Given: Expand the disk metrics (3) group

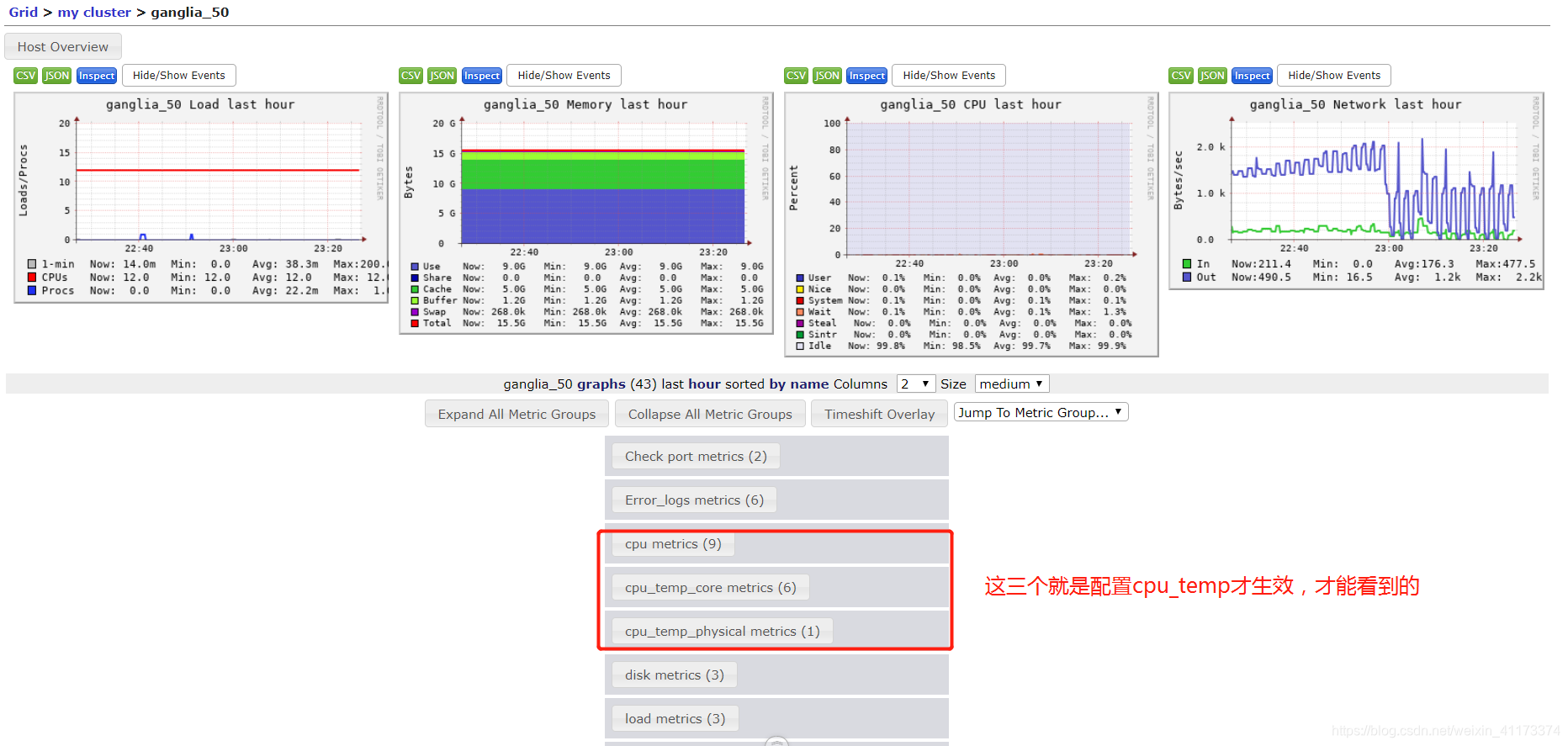Looking at the screenshot, I should click(x=674, y=675).
